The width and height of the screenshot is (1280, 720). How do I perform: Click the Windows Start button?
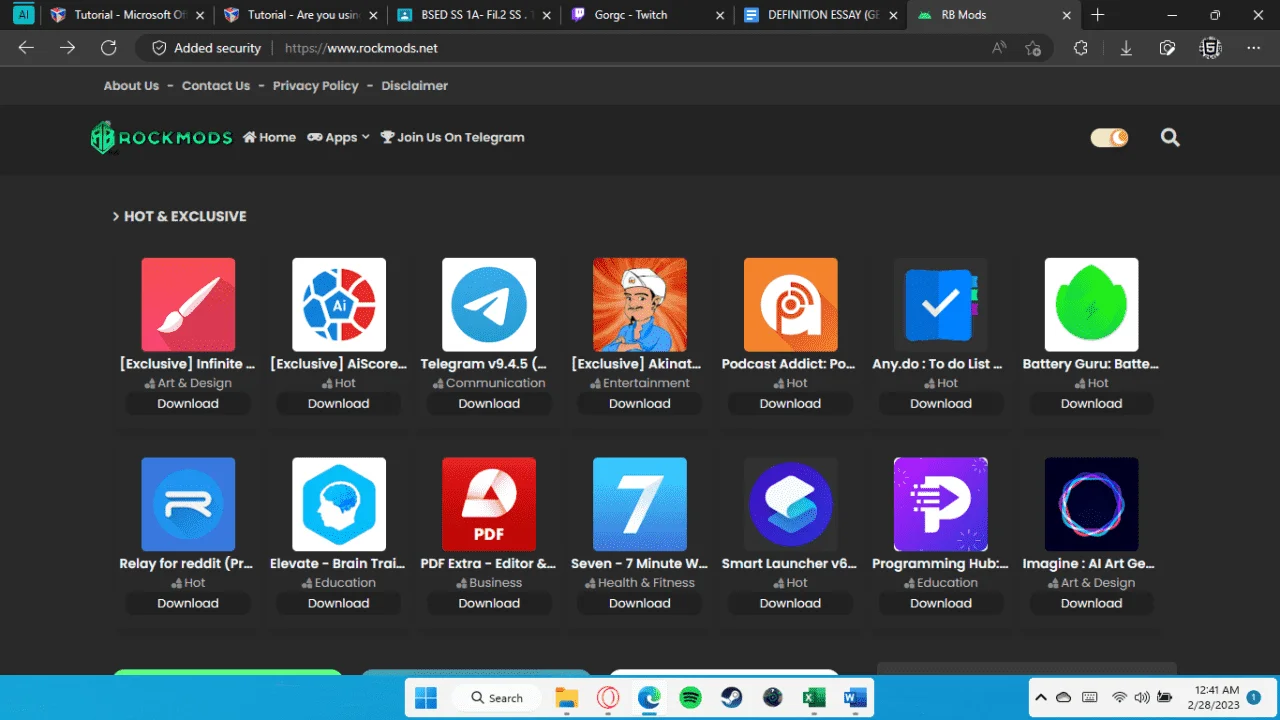(x=426, y=698)
